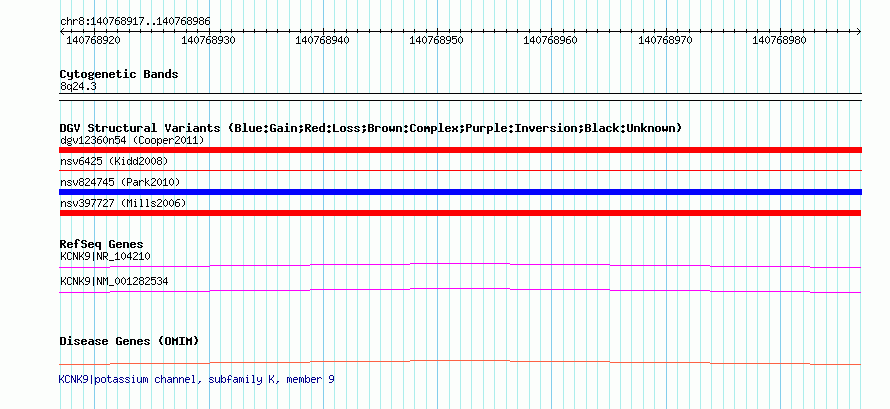890x409 pixels.
Task: Click the RefSeq Genes track title
Action: 102,244
